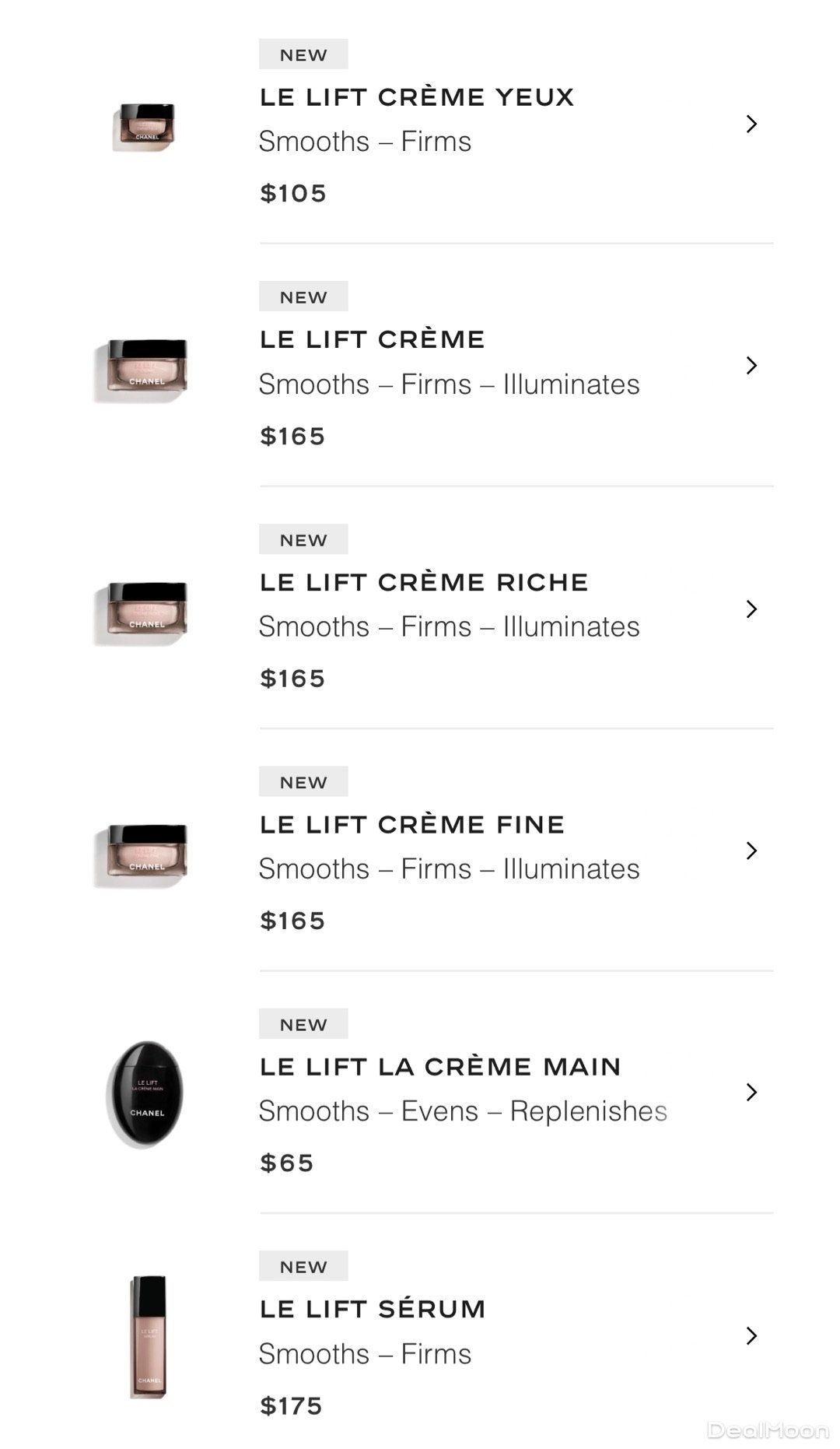Tap the arrow beside Le Lift Crème Fine
Image resolution: width=840 pixels, height=1449 pixels.
(x=751, y=851)
